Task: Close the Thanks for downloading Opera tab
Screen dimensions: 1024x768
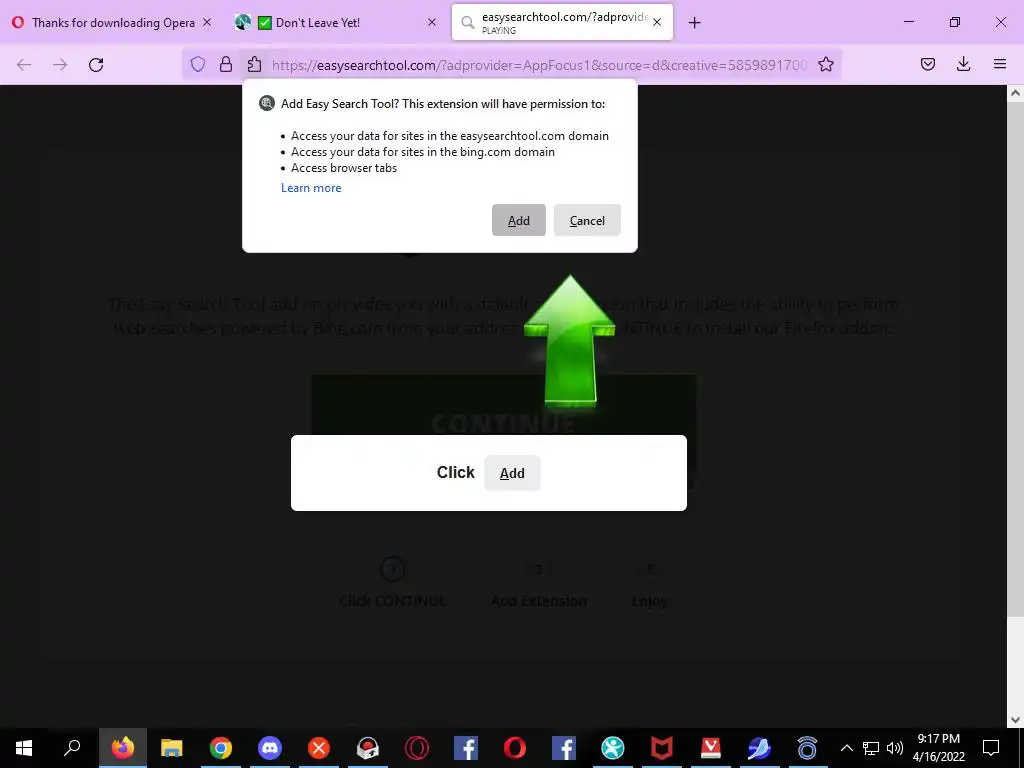Action: pos(207,22)
